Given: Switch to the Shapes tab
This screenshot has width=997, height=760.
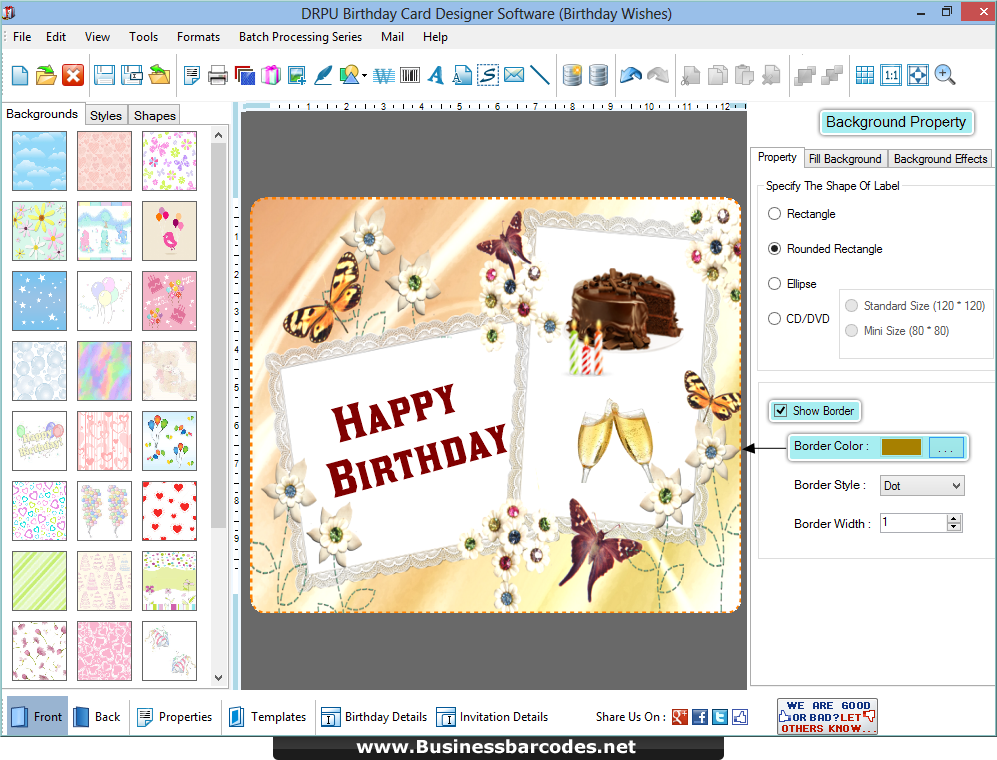Looking at the screenshot, I should coord(155,115).
